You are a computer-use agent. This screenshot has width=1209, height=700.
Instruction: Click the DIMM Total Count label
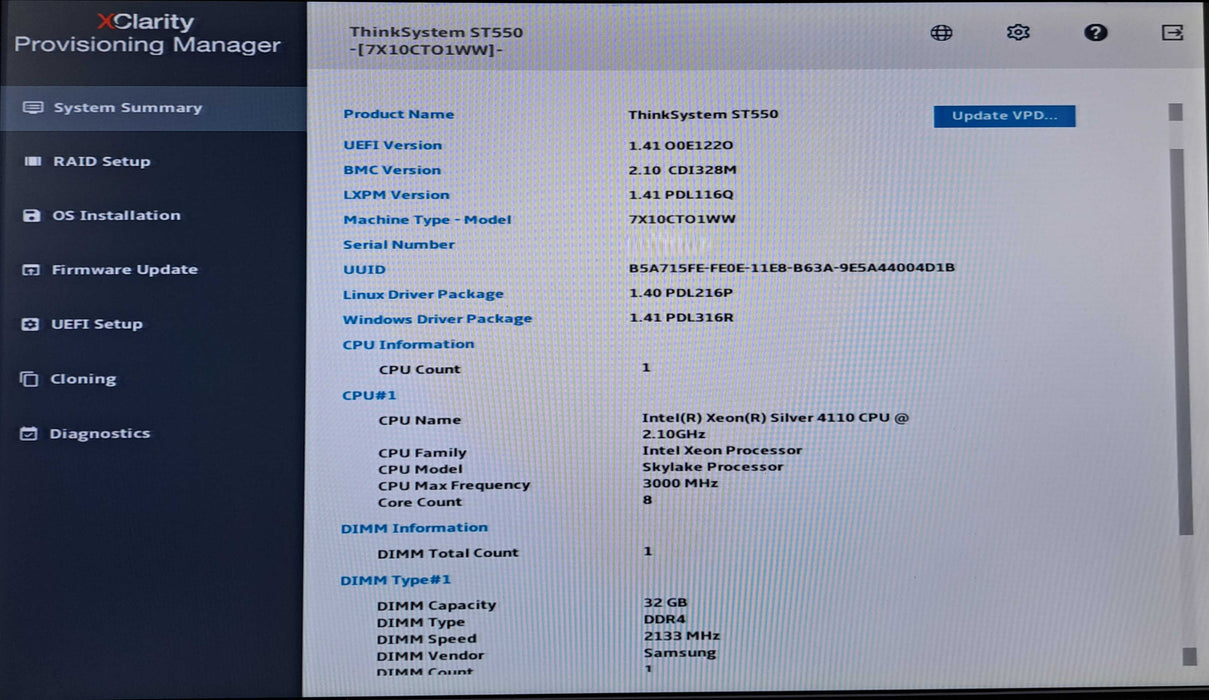pos(448,553)
